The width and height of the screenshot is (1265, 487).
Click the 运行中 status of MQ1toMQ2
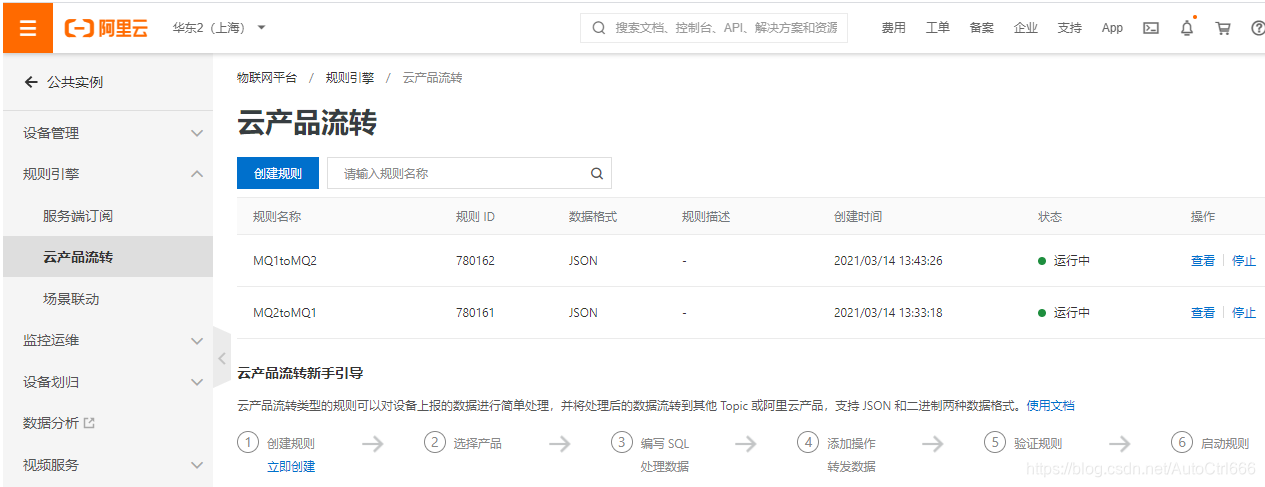pos(1064,261)
